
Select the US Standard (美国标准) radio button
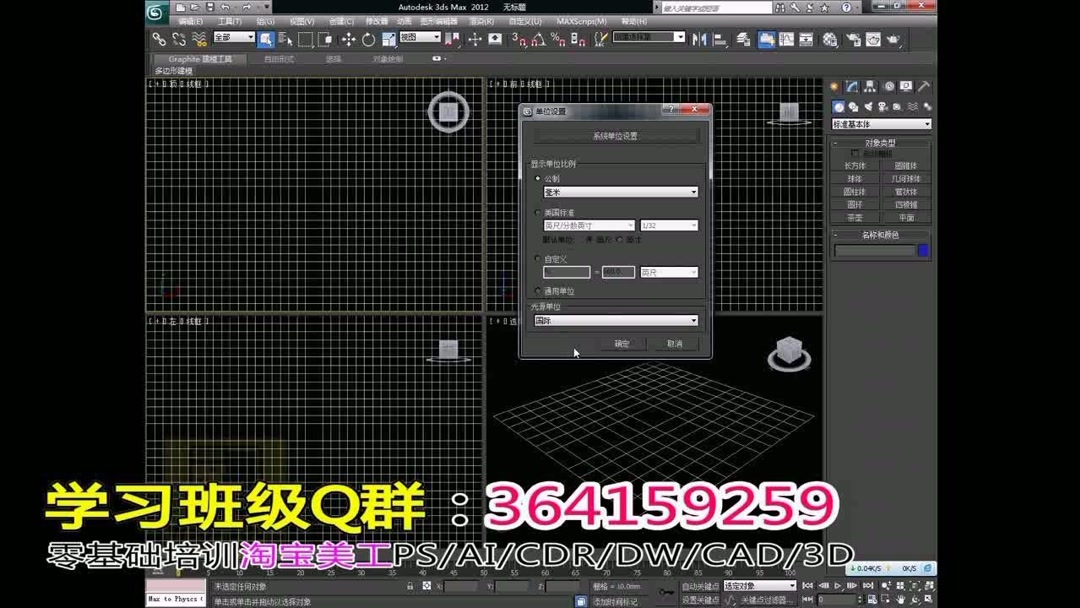[536, 212]
